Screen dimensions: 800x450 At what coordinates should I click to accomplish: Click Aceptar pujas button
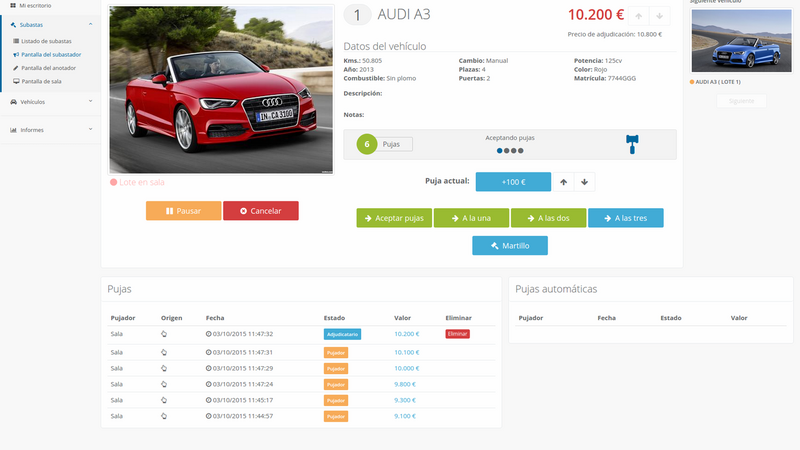pyautogui.click(x=394, y=218)
